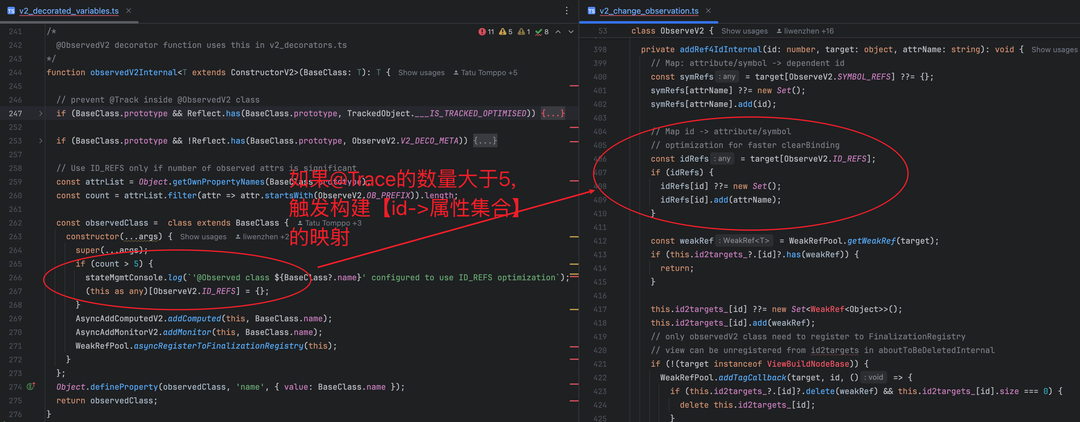Screen dimensions: 1080x422
Task: Click the gutter icon at line 274
Action: [30, 387]
